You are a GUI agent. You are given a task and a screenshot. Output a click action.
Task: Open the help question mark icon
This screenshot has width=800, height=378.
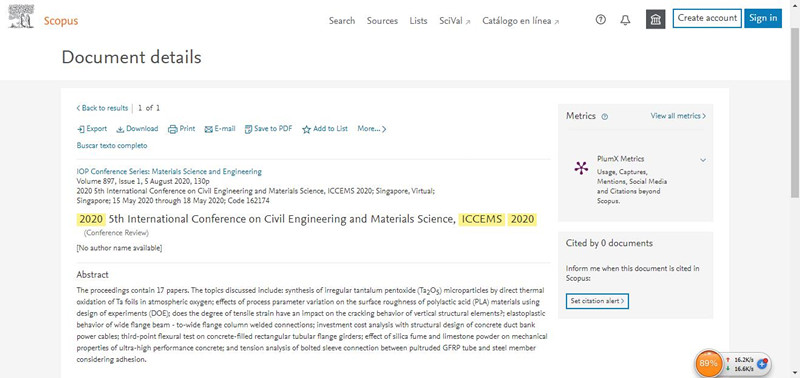click(601, 20)
